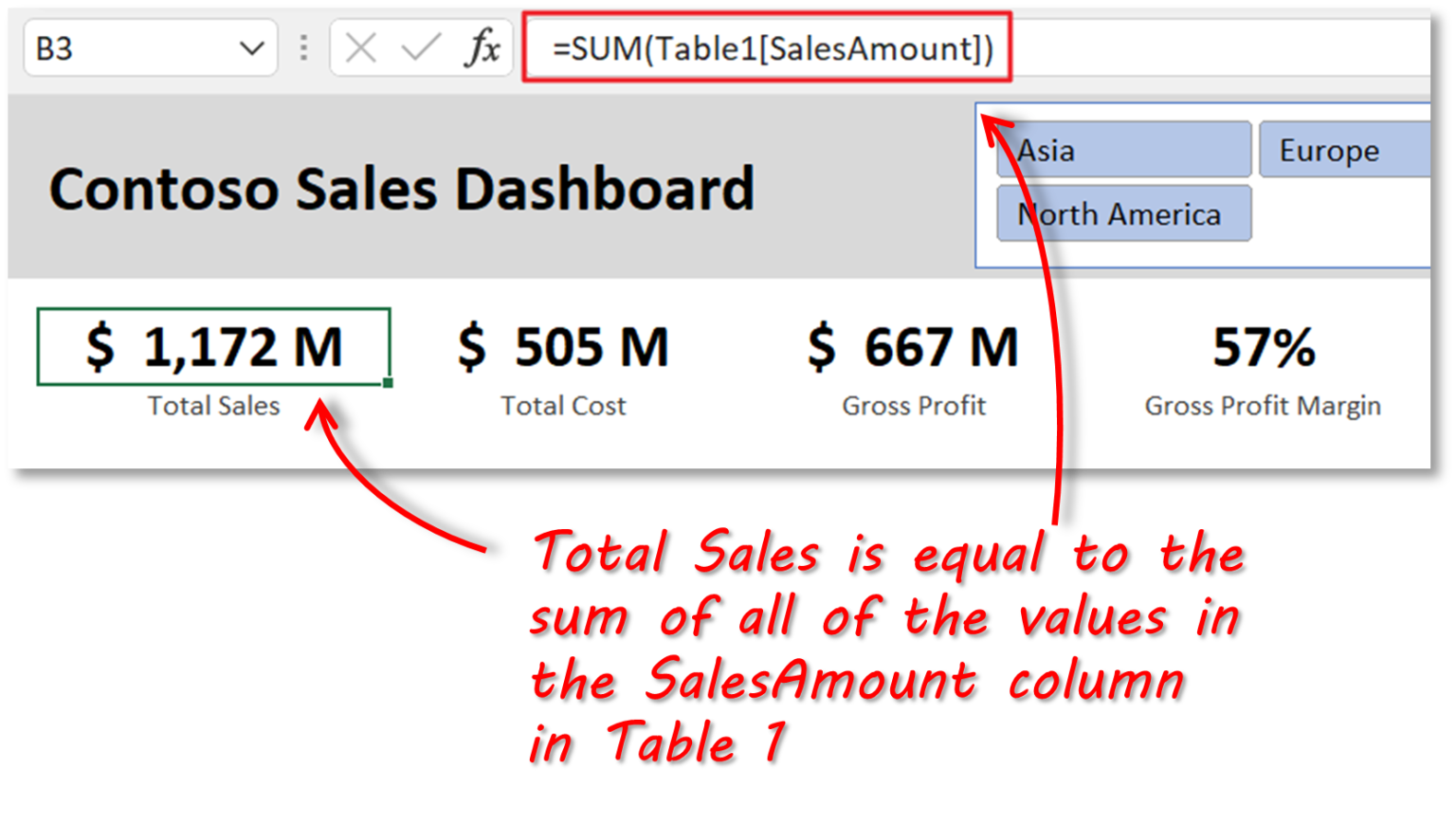Click the Enter checkmark formula icon
The width and height of the screenshot is (1456, 824).
(x=421, y=46)
